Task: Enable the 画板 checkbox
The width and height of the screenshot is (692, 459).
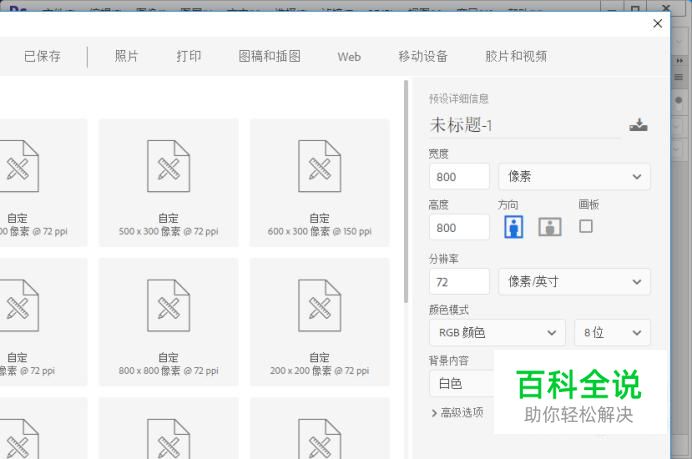Action: (x=586, y=226)
